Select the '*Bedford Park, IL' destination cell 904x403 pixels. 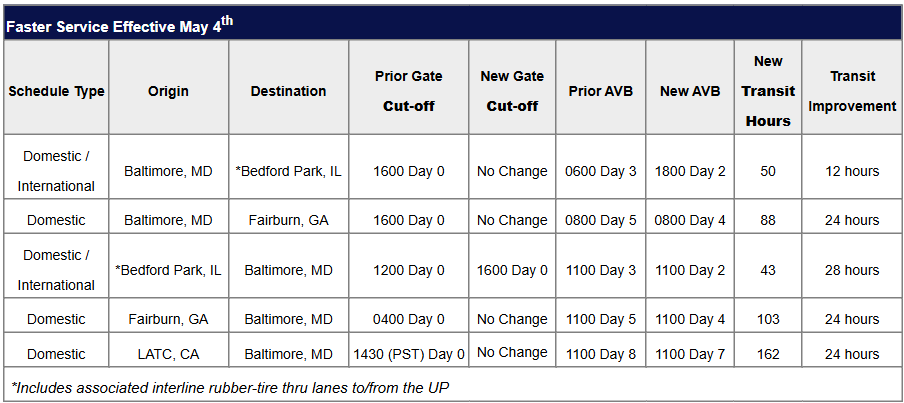click(x=288, y=171)
